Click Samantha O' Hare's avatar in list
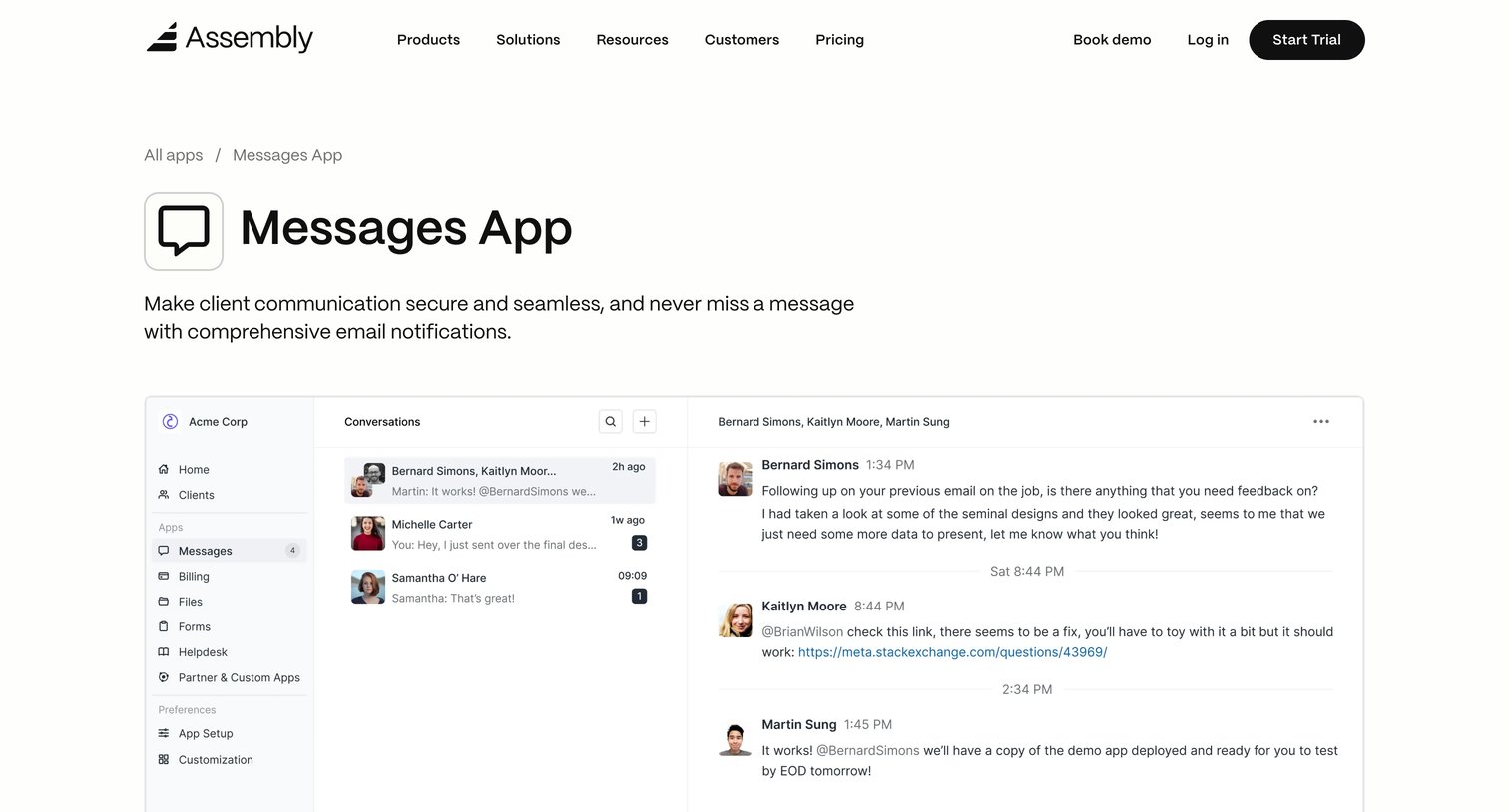 click(368, 587)
